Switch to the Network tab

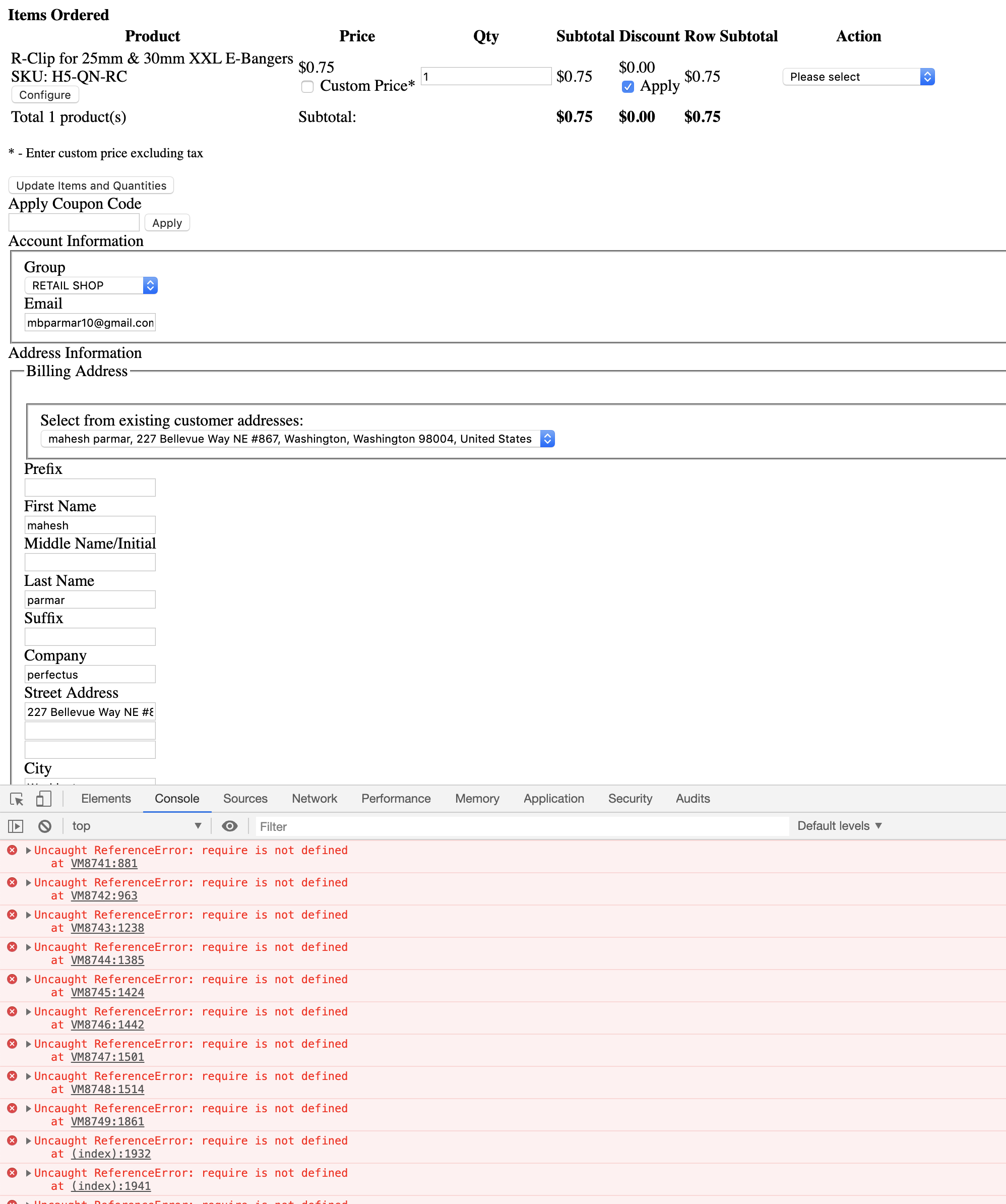coord(314,798)
